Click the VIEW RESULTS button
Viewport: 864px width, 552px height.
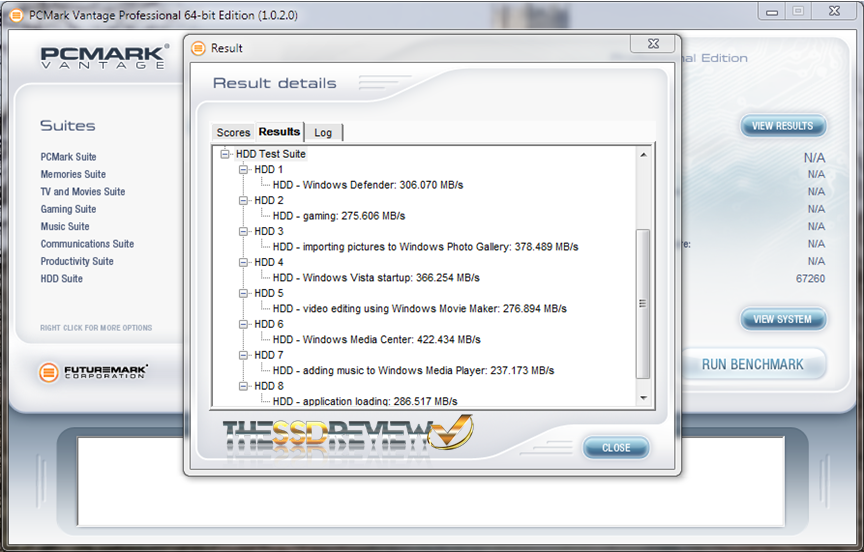click(782, 126)
